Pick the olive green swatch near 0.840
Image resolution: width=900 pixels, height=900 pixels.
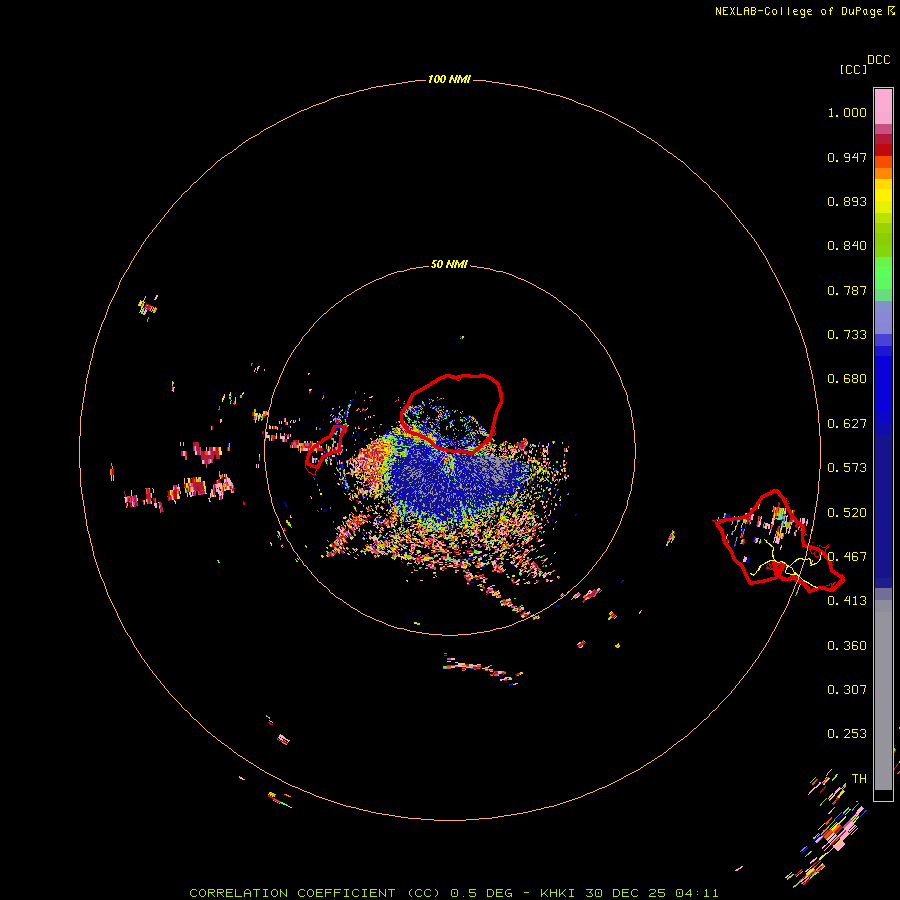883,239
